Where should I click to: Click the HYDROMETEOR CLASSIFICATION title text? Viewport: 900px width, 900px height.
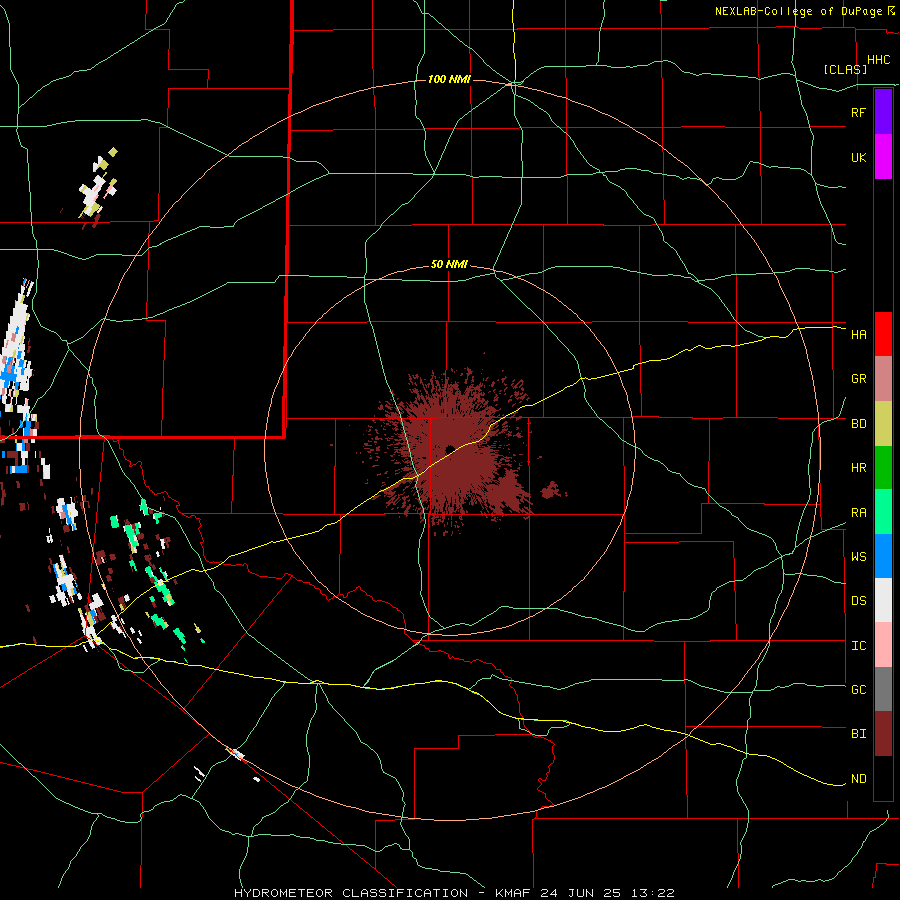[x=351, y=893]
